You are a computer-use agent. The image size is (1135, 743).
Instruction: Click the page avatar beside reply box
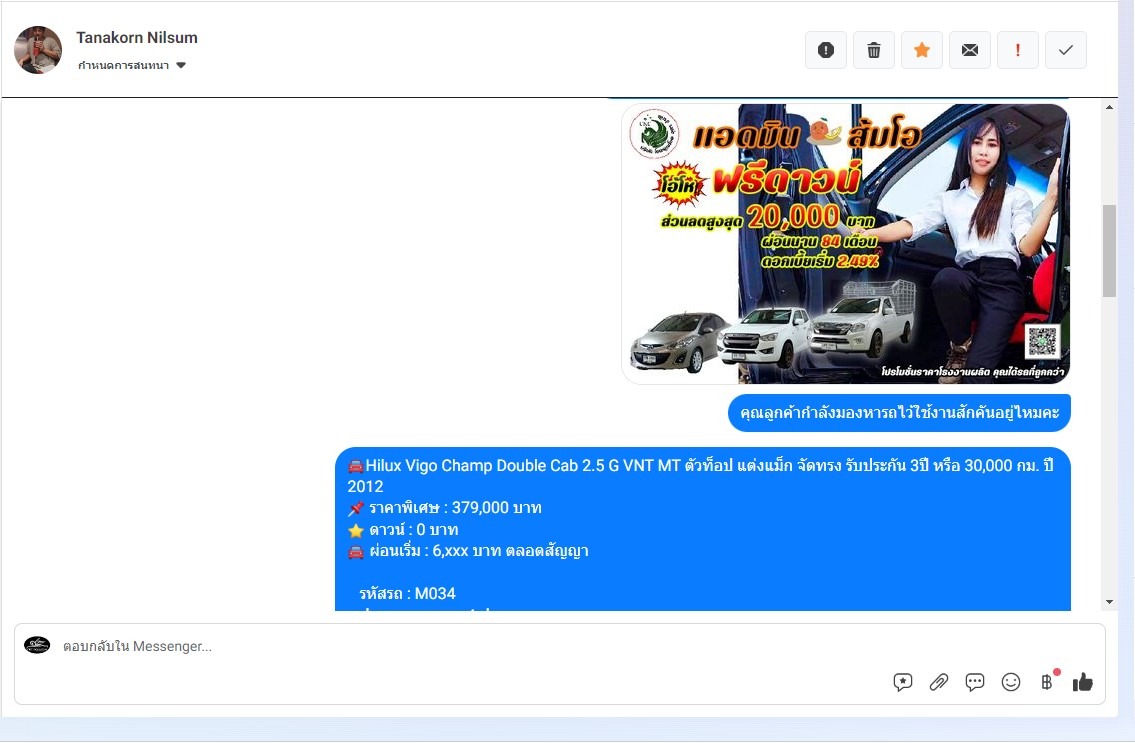coord(37,645)
